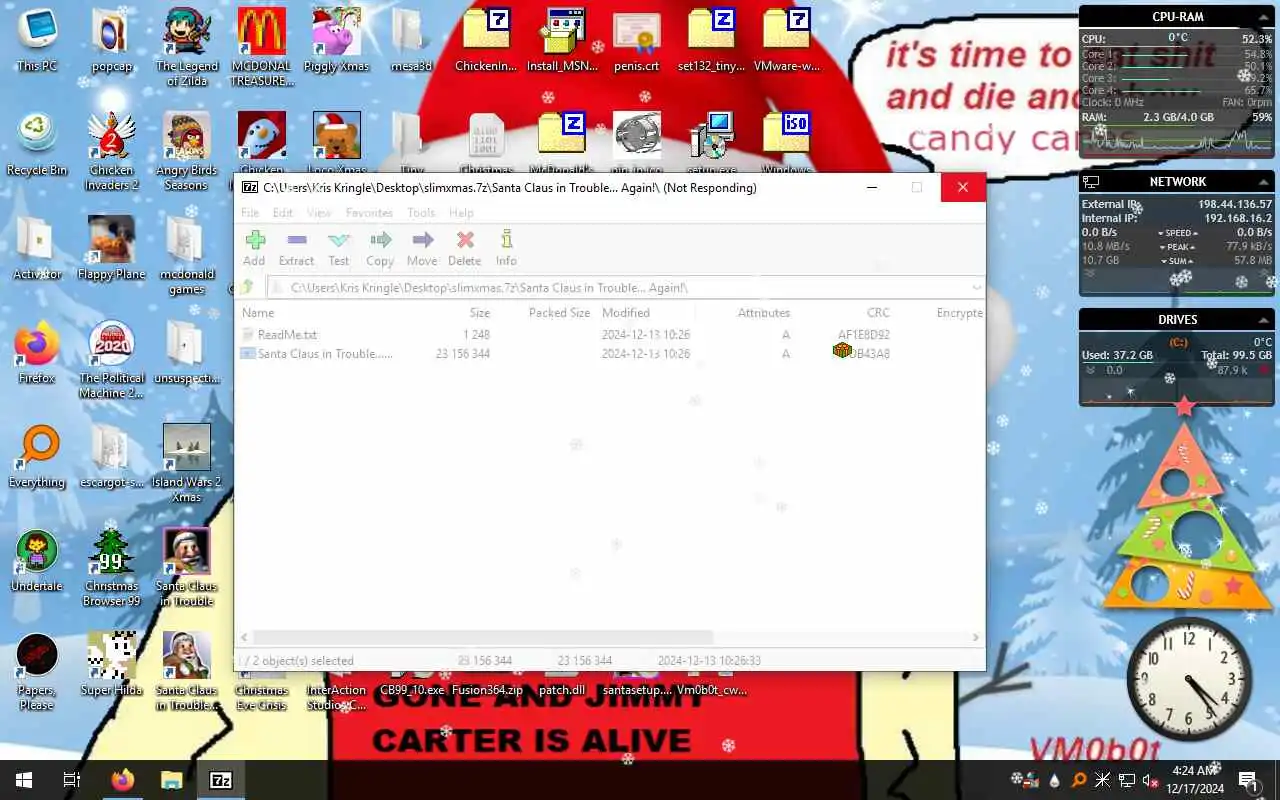
Task: Select Undertale desktop shortcut
Action: coord(37,561)
